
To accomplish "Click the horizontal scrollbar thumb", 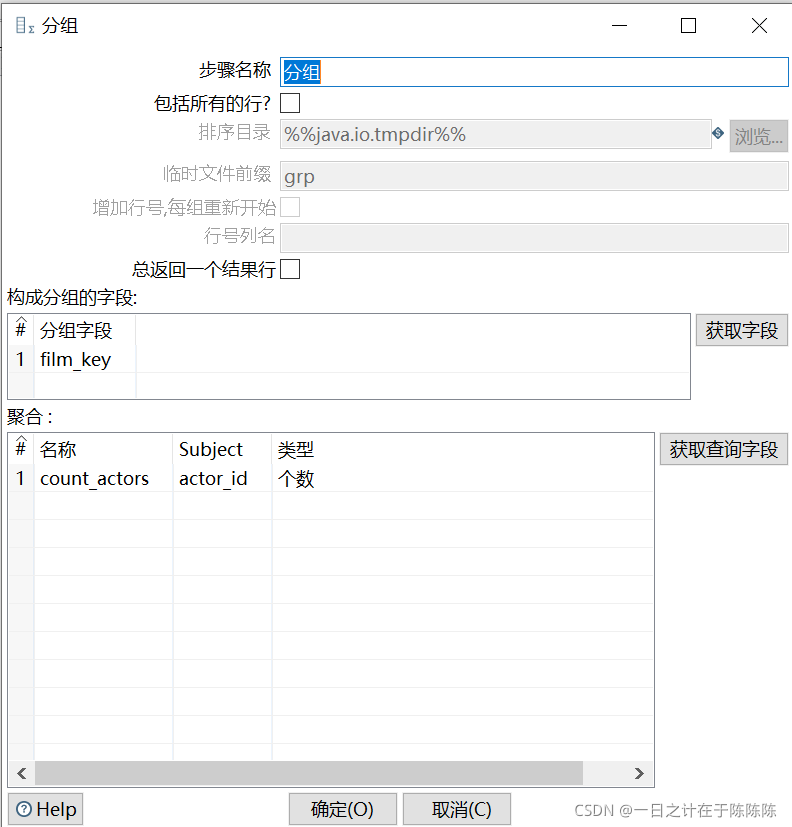I will click(x=308, y=773).
